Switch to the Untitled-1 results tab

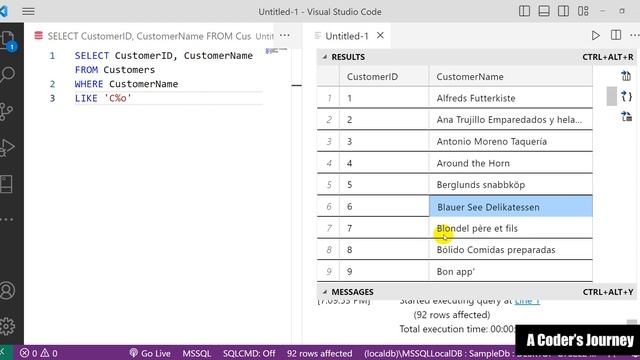click(347, 36)
